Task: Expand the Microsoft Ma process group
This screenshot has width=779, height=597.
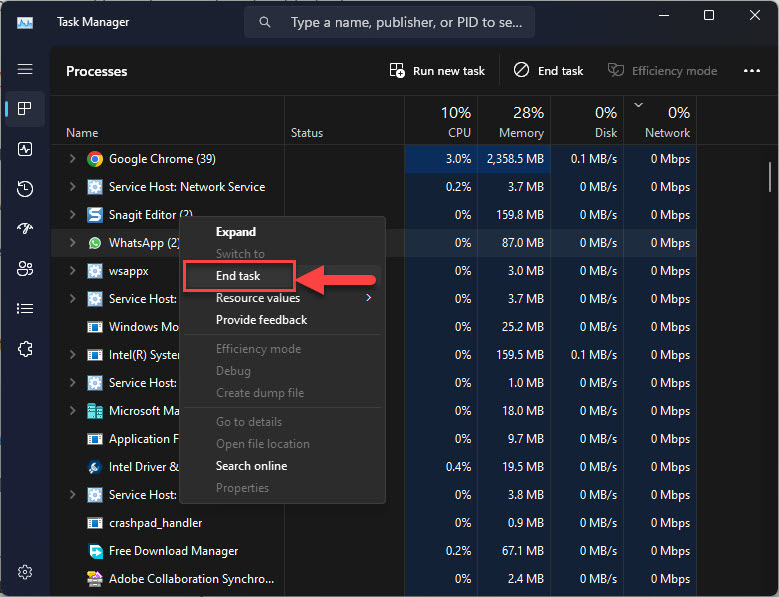Action: 73,411
